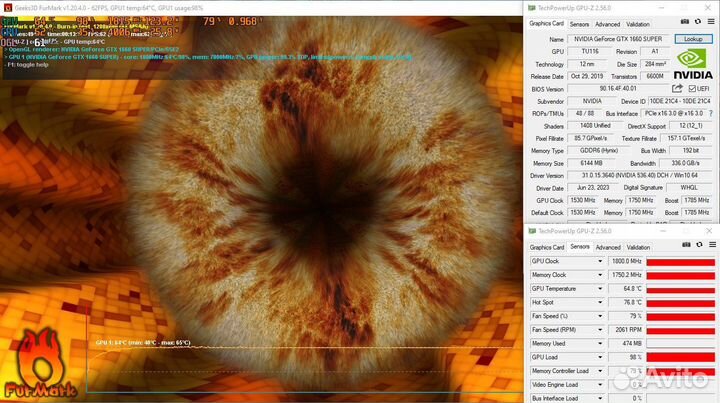Image resolution: width=720 pixels, height=403 pixels.
Task: Click the FurMark F1 toggle help text
Action: 28,65
